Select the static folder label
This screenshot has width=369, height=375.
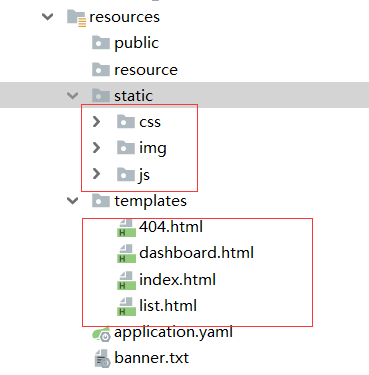(133, 96)
